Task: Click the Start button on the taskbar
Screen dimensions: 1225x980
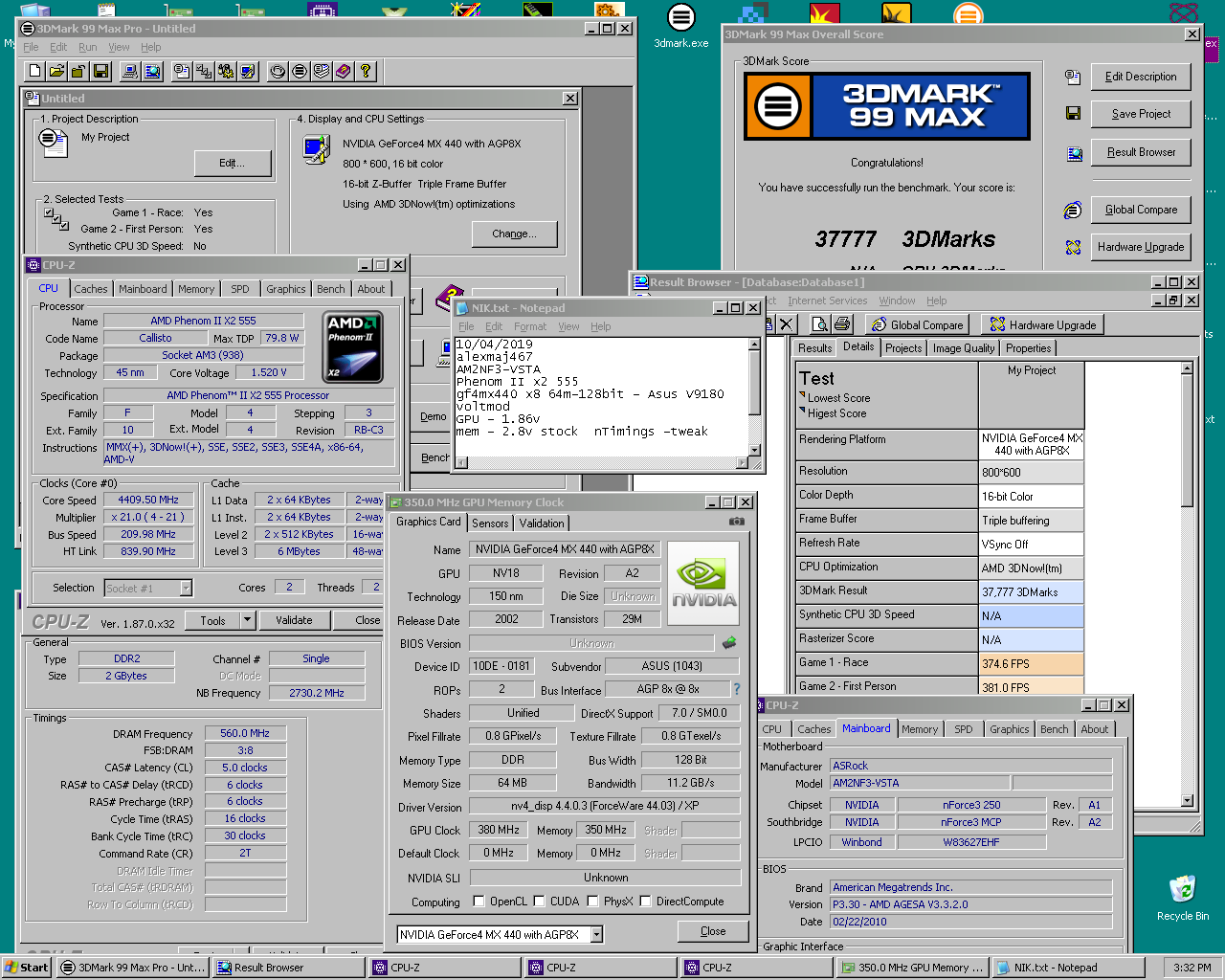Action: 26,968
